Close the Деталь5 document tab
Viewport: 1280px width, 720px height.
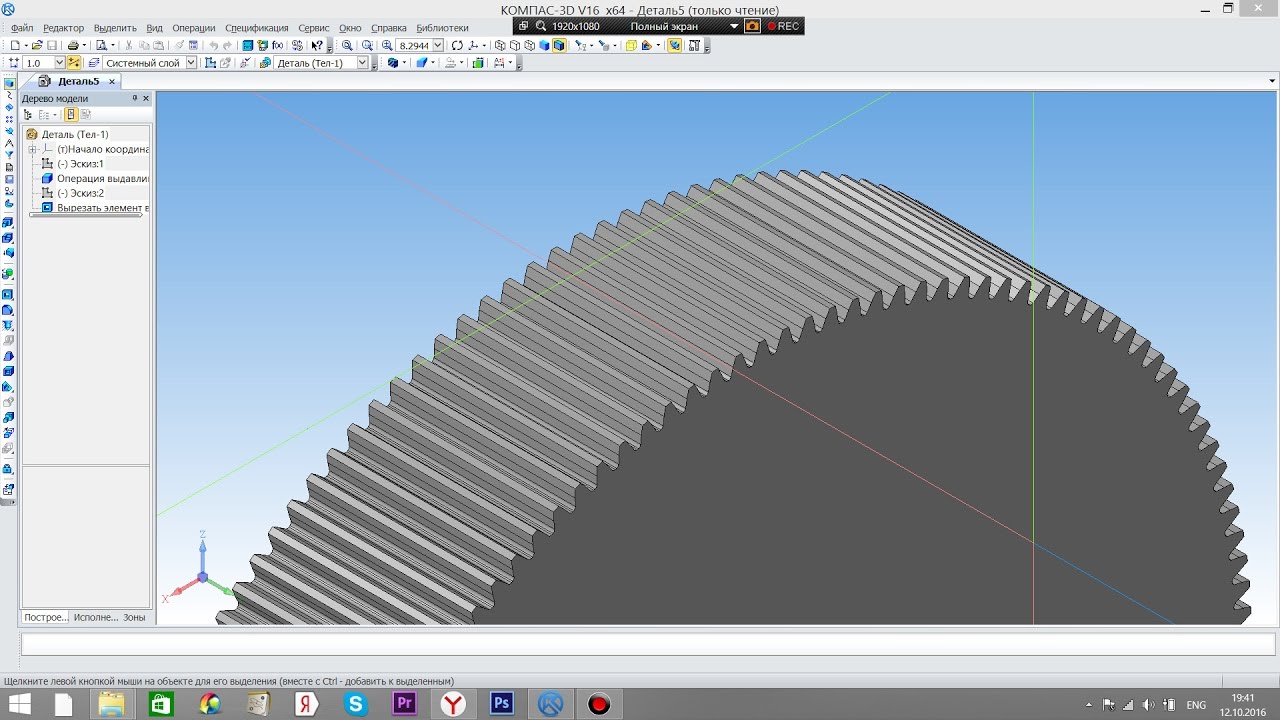click(112, 81)
